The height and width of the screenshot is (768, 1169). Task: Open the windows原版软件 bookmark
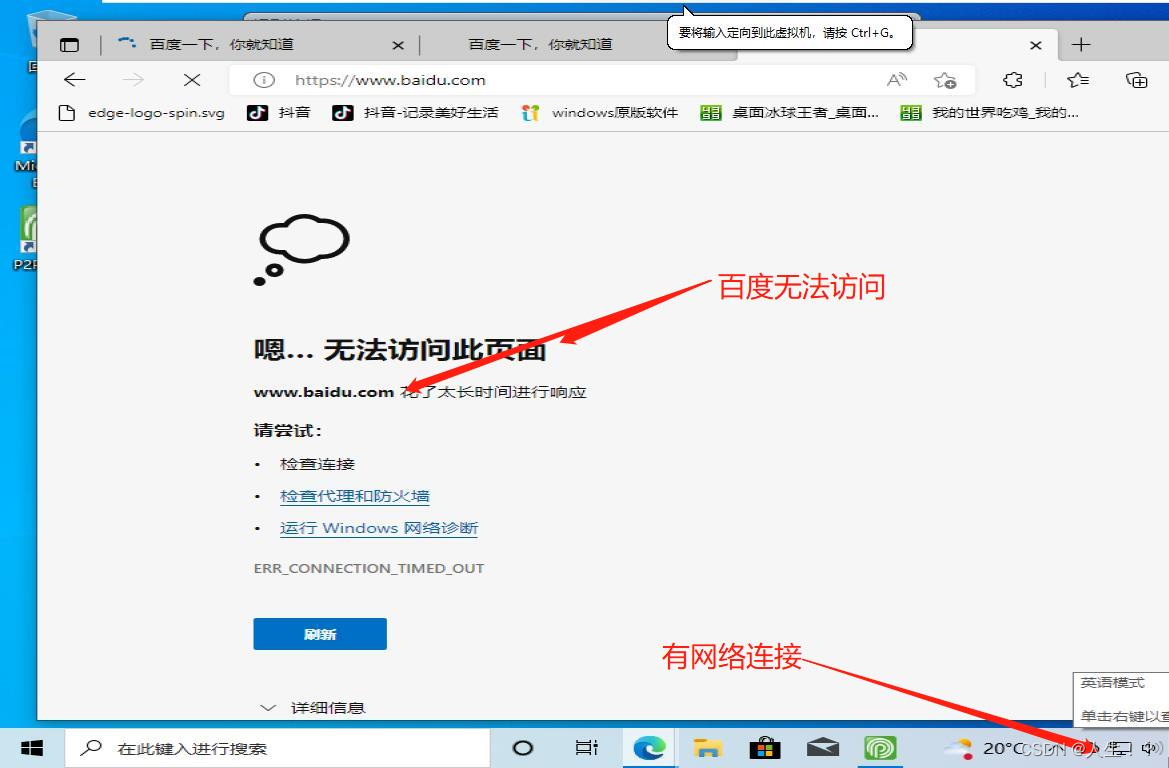pos(599,113)
